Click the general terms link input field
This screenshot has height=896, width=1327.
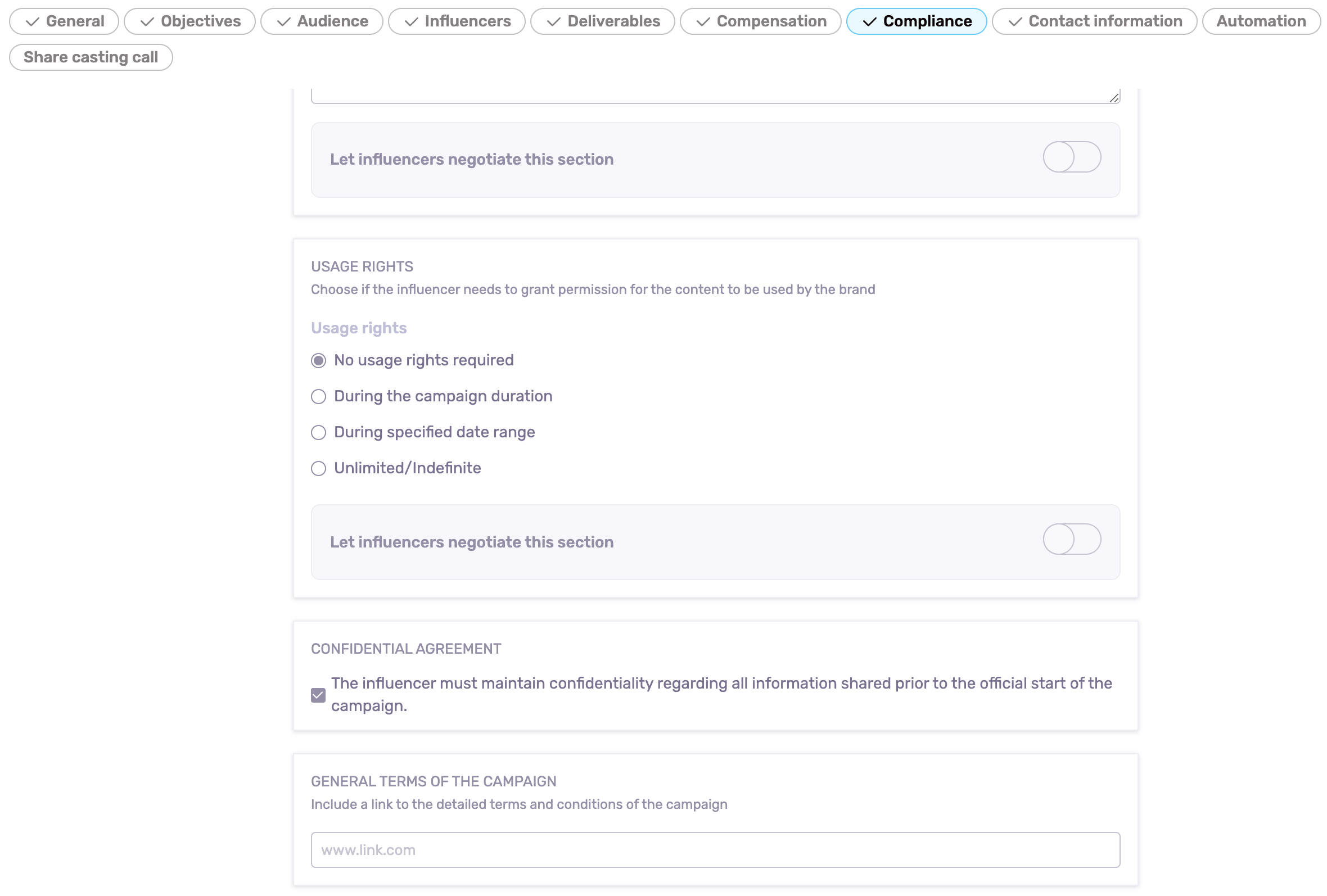715,849
